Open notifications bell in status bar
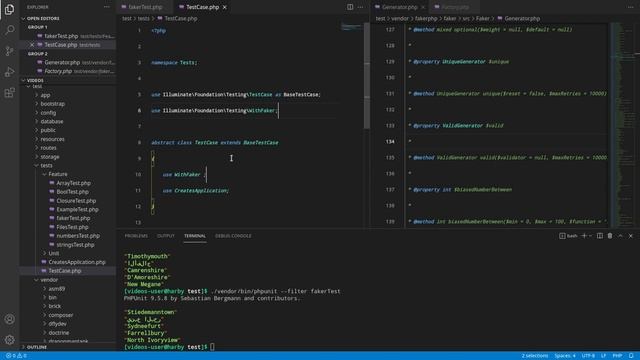The image size is (640, 360). click(x=631, y=356)
